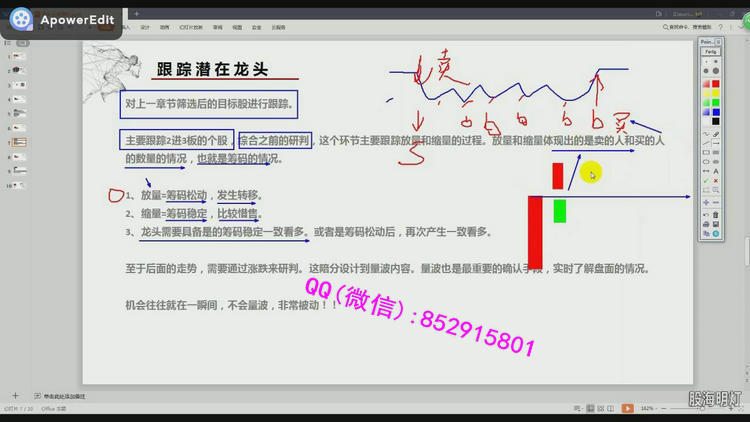Select the text tool 'A' in annotation panel

(716, 171)
